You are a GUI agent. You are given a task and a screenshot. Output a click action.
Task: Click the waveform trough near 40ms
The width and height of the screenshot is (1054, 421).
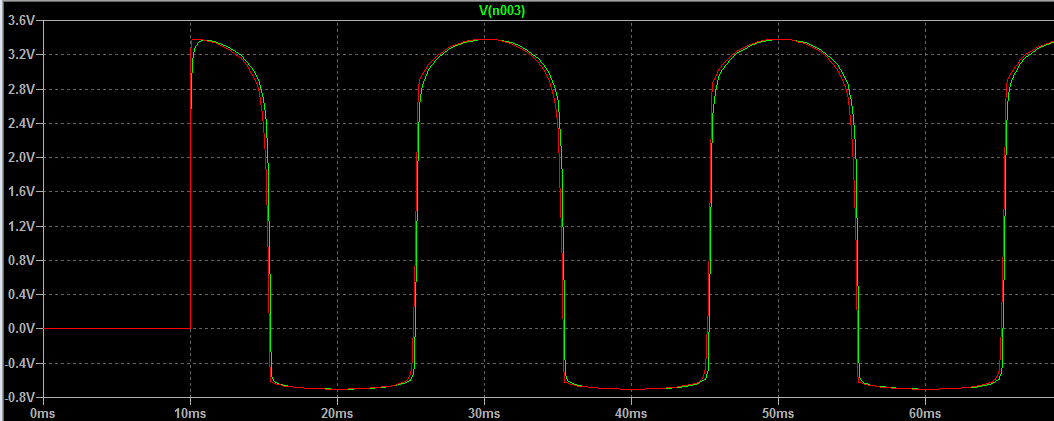point(631,388)
